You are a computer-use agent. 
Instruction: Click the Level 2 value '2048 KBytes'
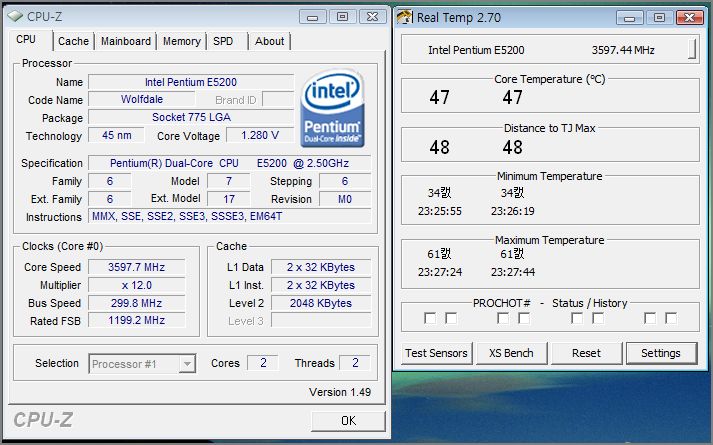321,303
